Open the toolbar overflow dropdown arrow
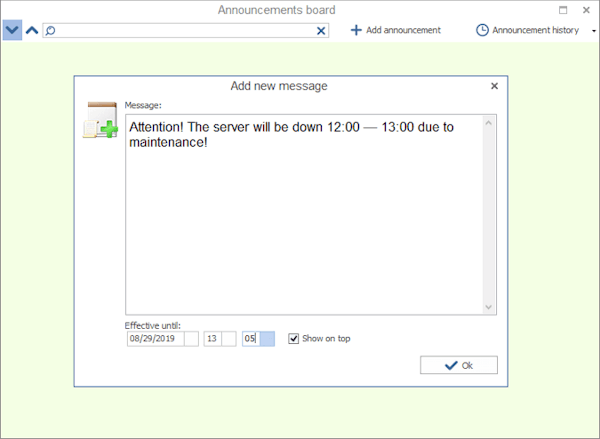600x439 pixels. tap(594, 31)
